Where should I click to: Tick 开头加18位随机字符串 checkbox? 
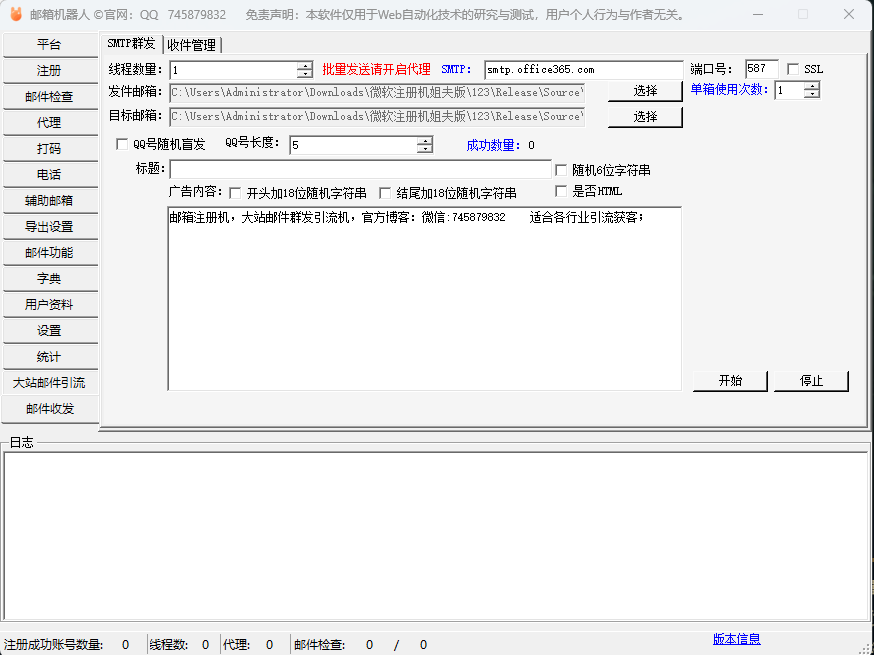[236, 193]
